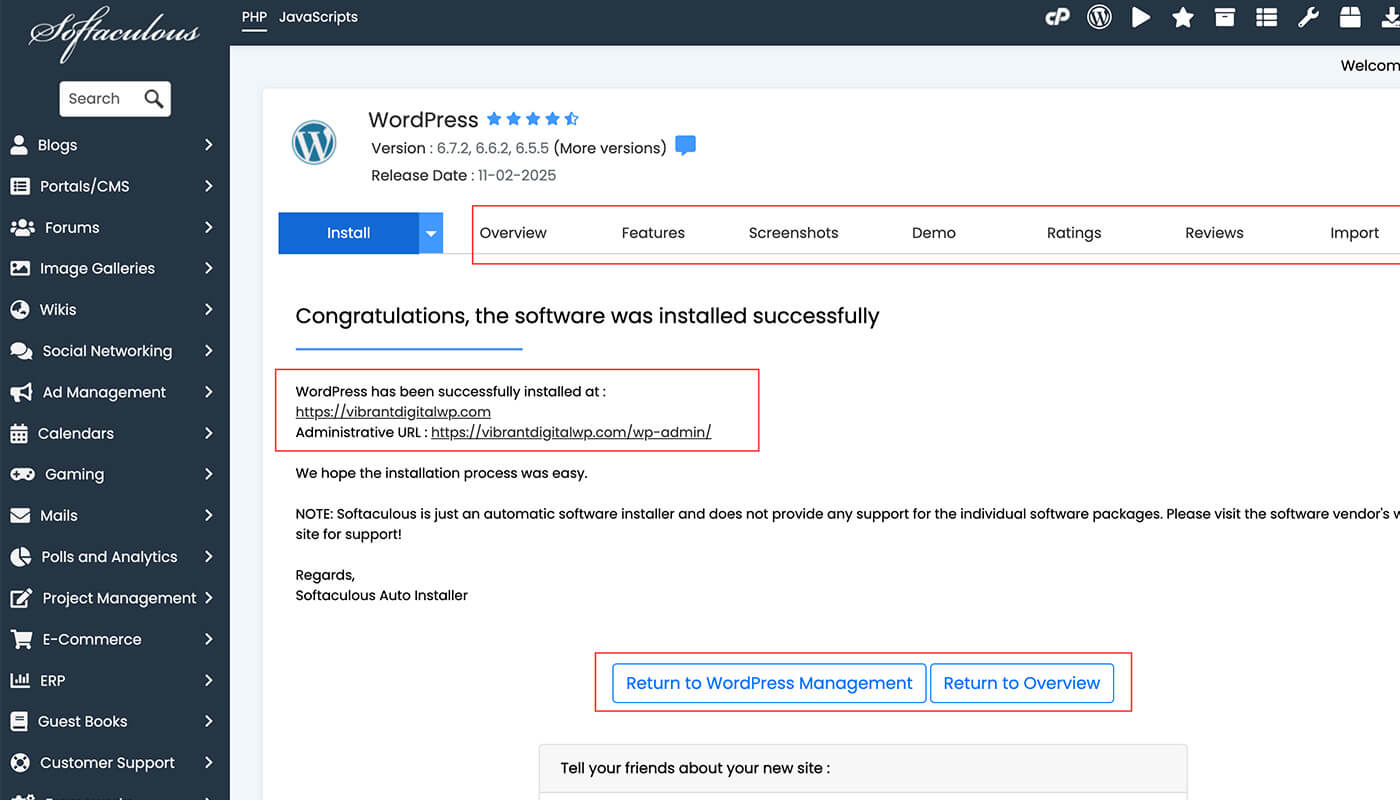
Task: Click the Social Networking chat bubbles icon
Action: (x=21, y=351)
